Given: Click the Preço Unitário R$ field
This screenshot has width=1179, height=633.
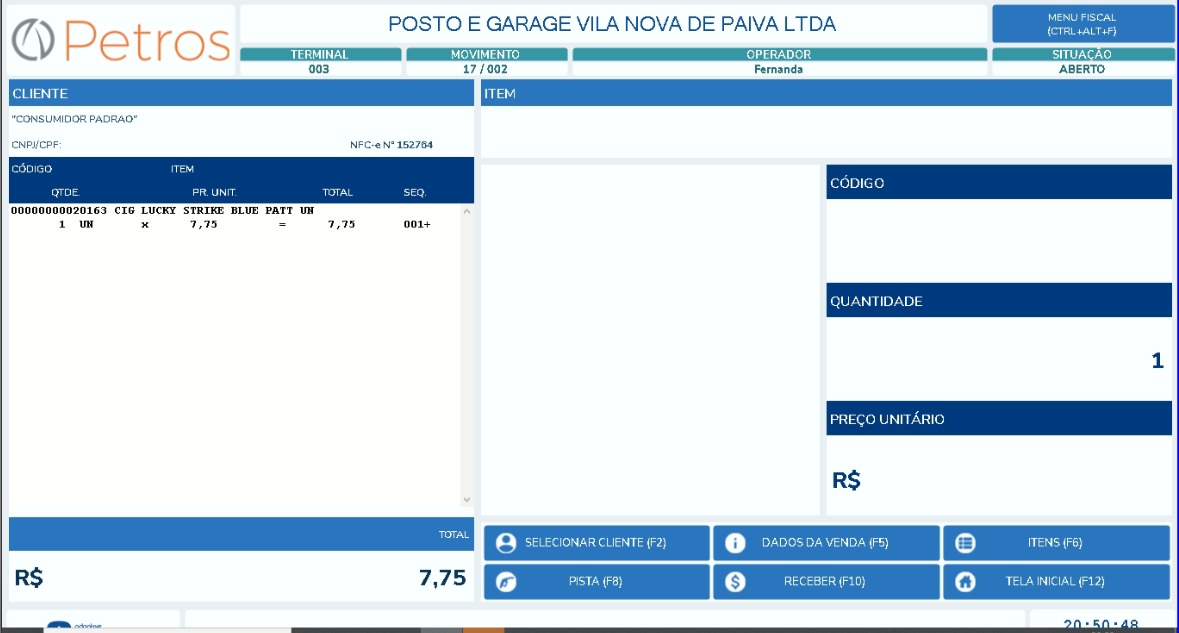Looking at the screenshot, I should coord(999,475).
